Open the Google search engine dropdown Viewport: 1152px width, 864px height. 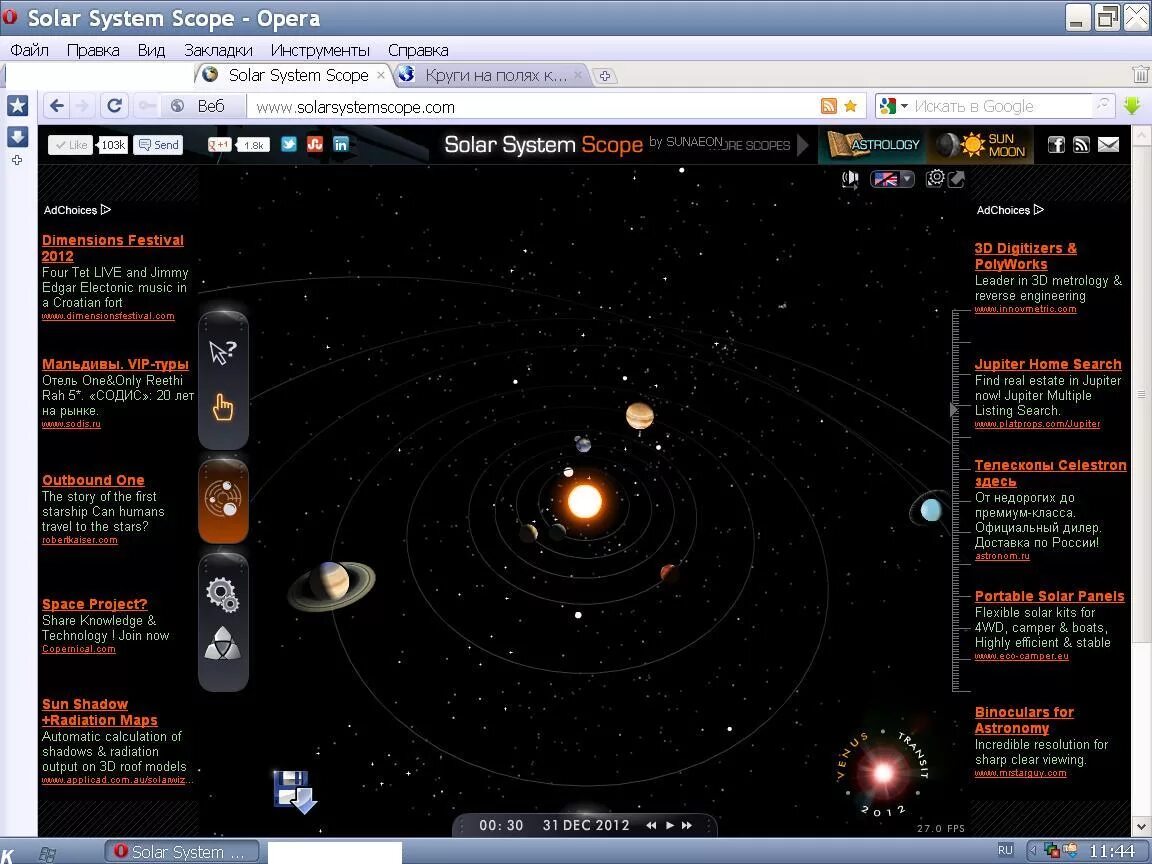[893, 107]
